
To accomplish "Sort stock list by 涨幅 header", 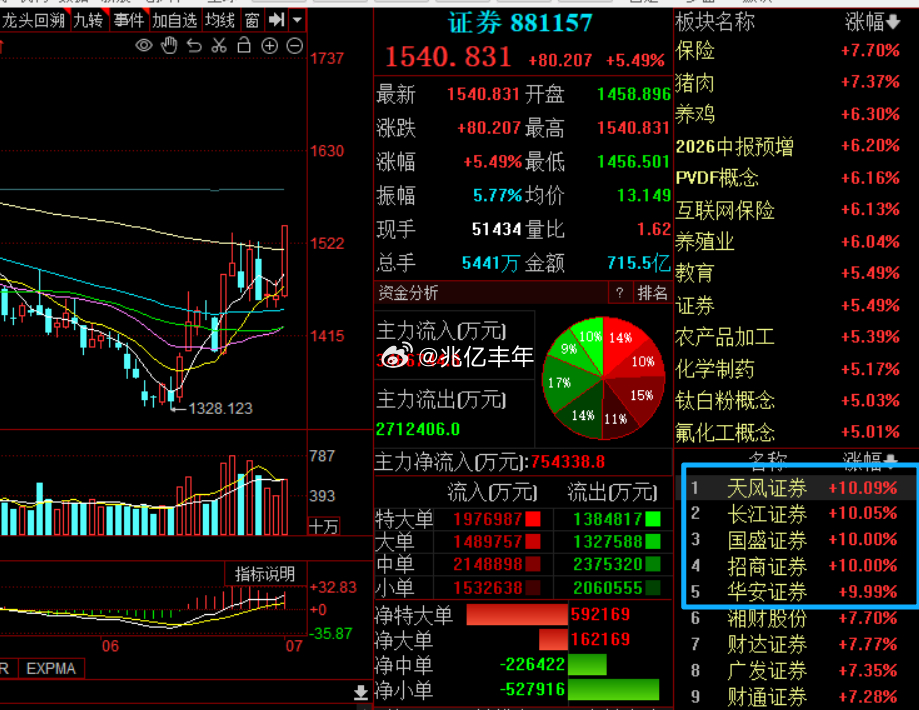I will [869, 460].
